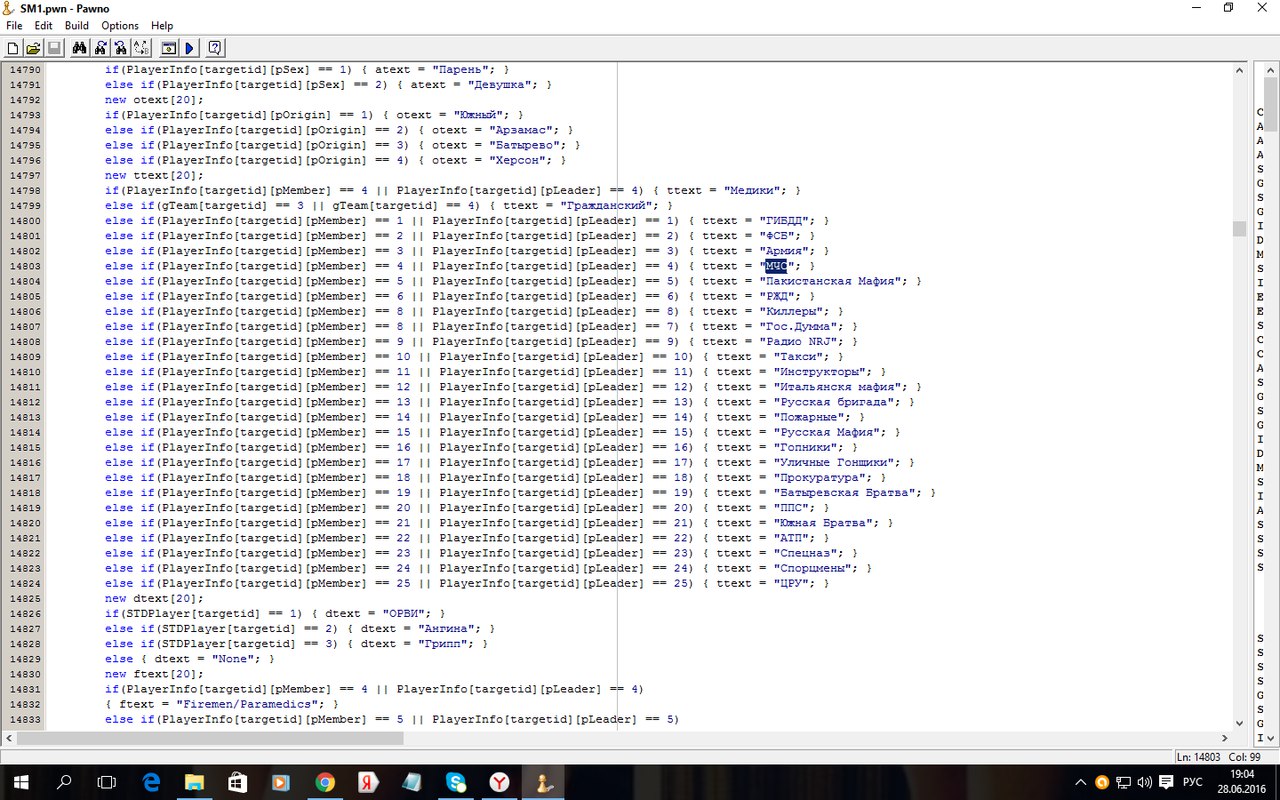Click the horizontal scrollbar left arrow
Screen dimensions: 1280x800
click(9, 738)
